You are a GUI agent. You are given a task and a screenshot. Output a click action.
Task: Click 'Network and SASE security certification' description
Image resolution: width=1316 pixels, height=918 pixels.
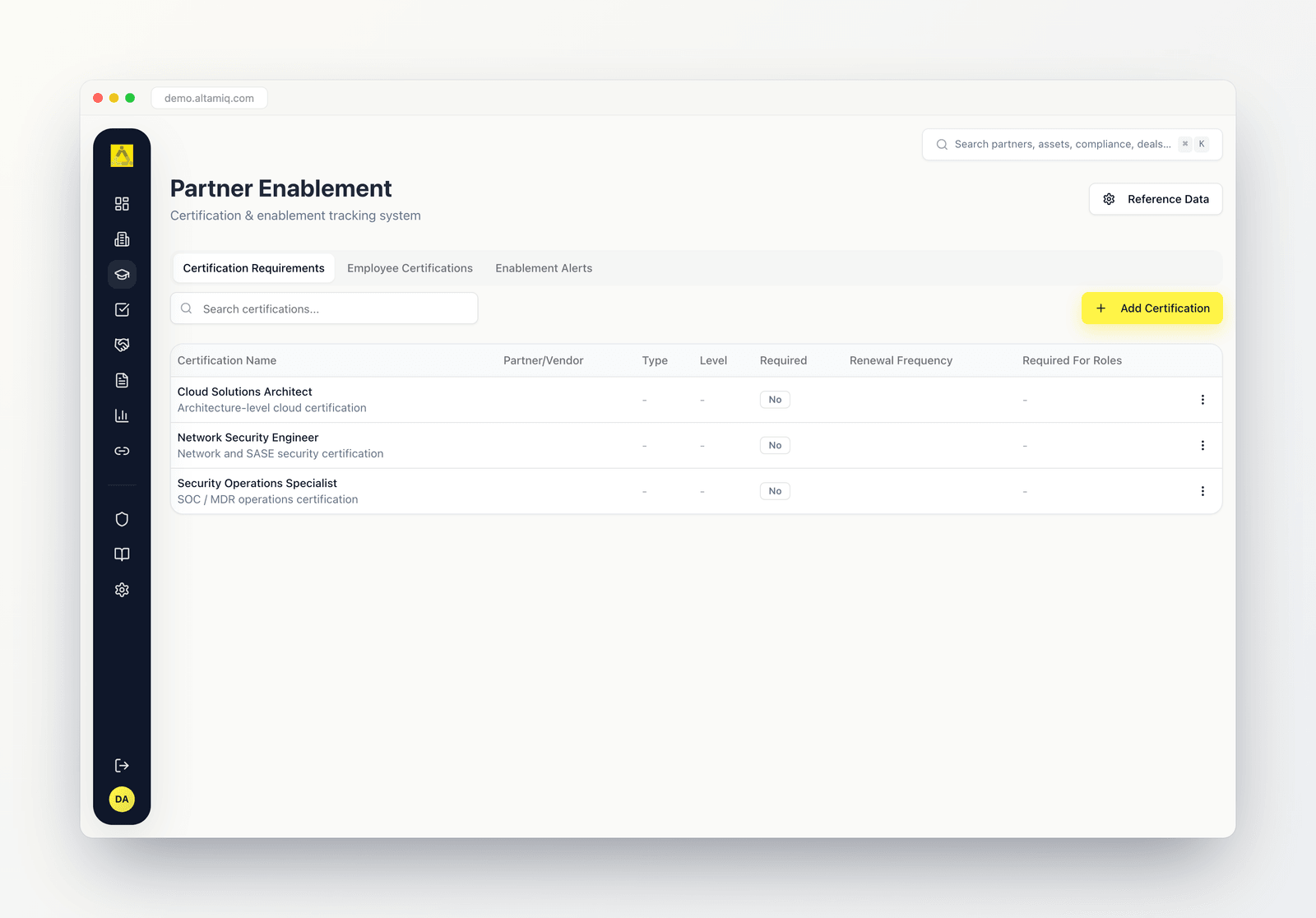click(280, 454)
